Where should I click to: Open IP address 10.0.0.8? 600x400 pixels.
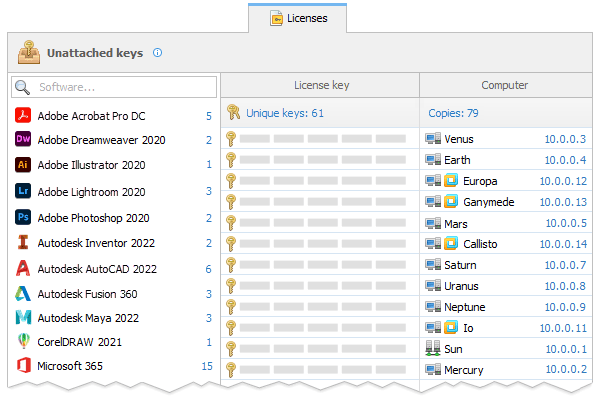coord(565,286)
